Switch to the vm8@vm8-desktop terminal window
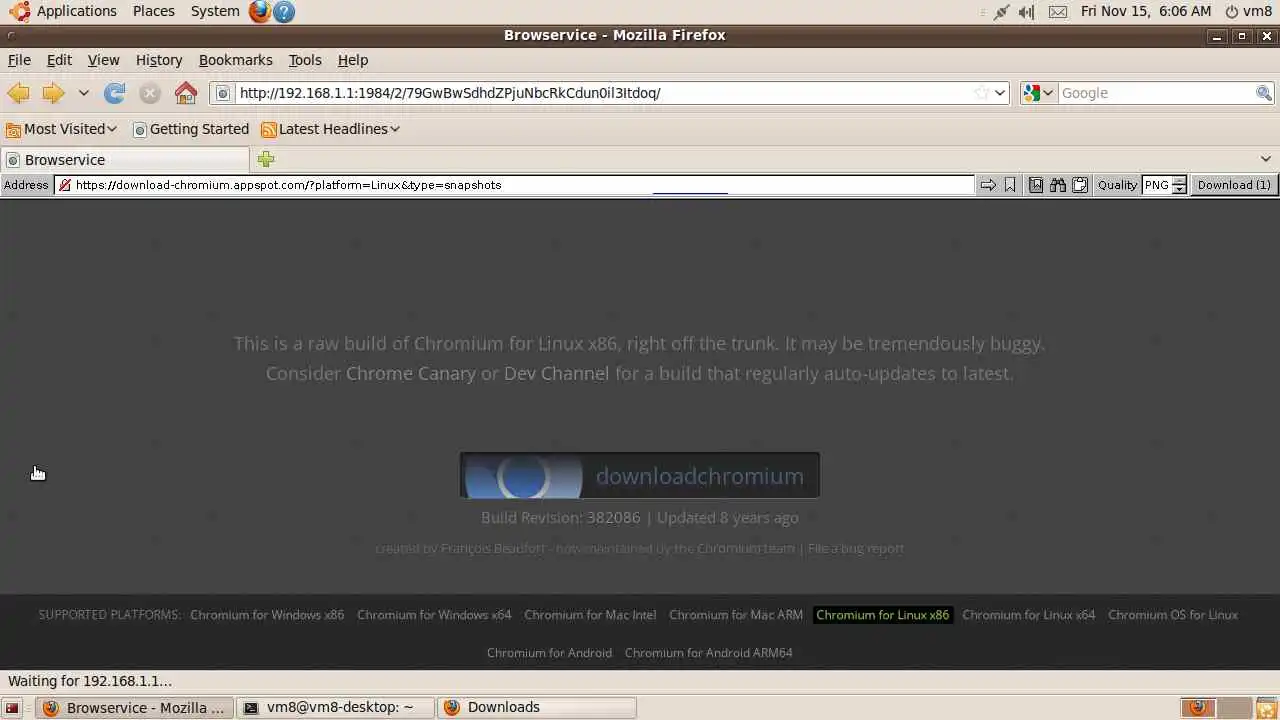 pos(336,707)
